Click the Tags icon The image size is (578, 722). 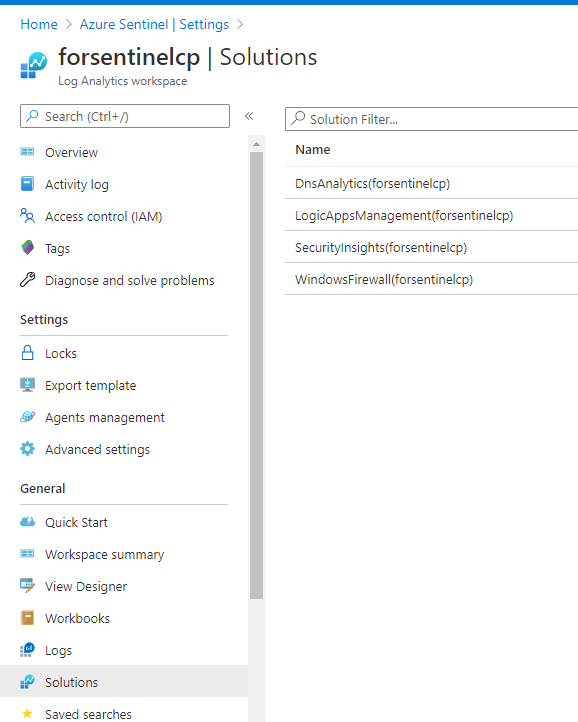click(27, 247)
